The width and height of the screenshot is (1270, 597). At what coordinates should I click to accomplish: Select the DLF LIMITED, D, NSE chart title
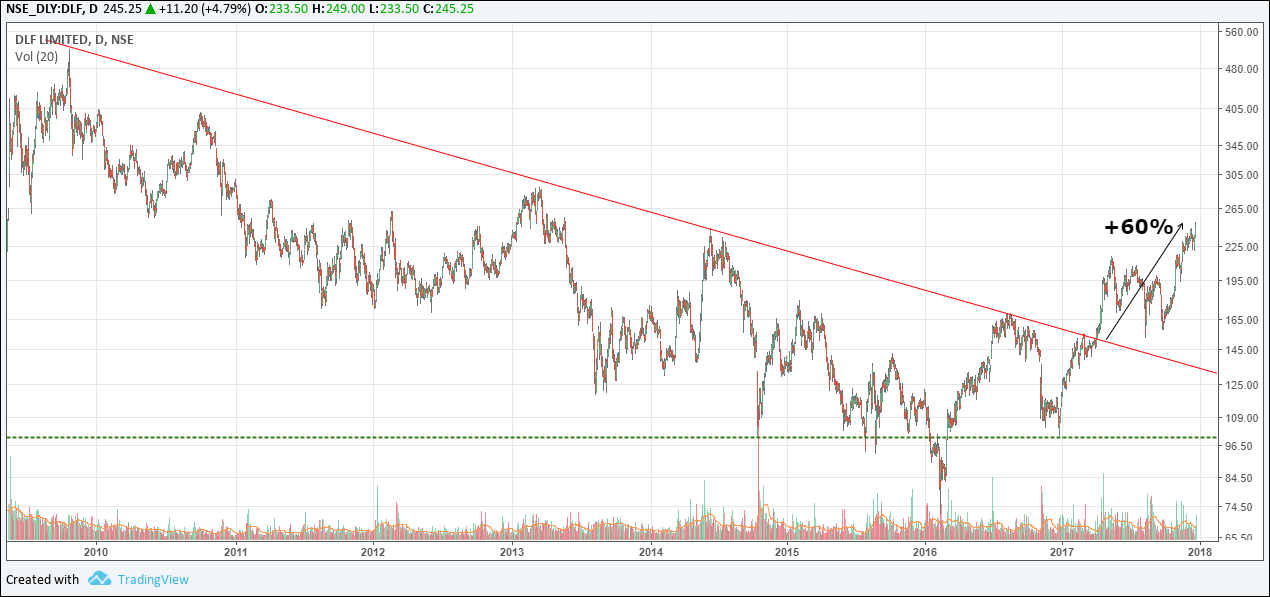tap(75, 40)
